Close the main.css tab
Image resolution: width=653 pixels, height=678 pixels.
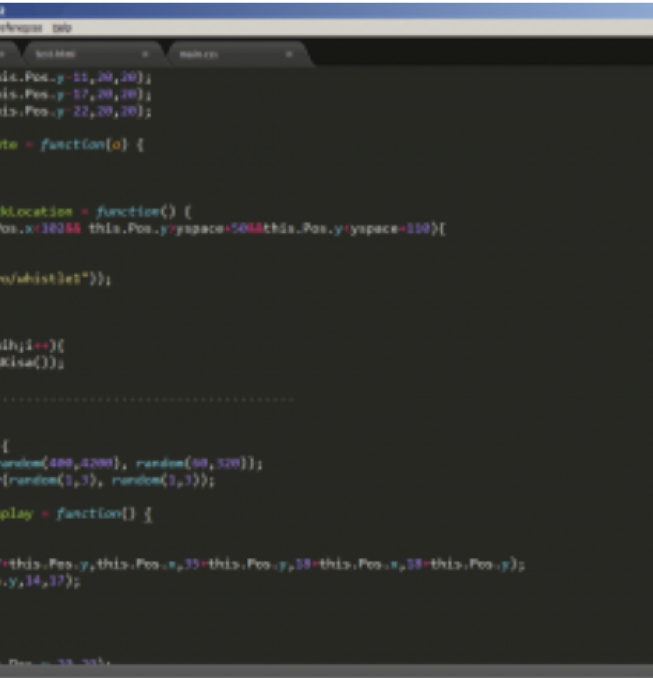point(289,53)
